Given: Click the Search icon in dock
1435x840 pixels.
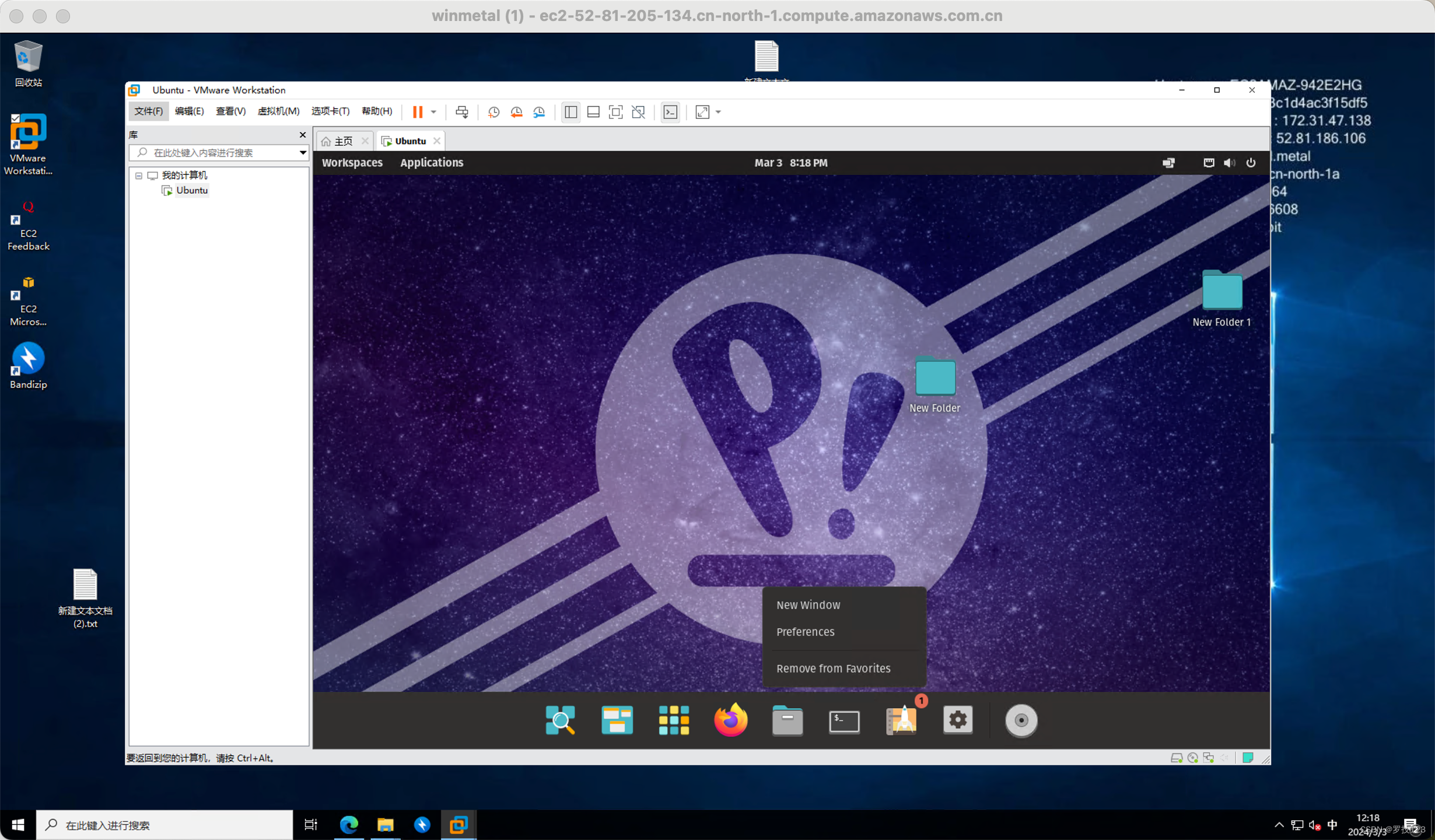Looking at the screenshot, I should [560, 719].
